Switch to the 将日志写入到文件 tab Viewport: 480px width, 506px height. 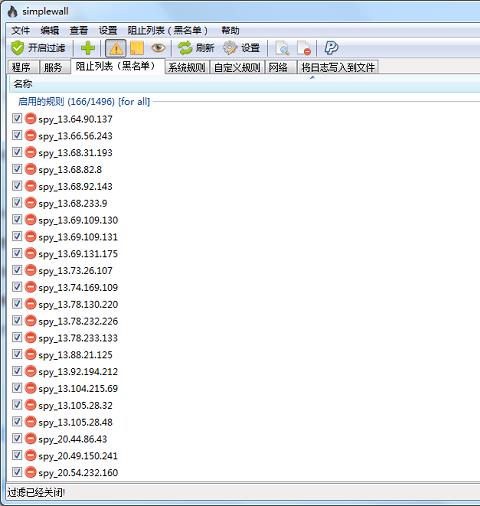(x=338, y=67)
